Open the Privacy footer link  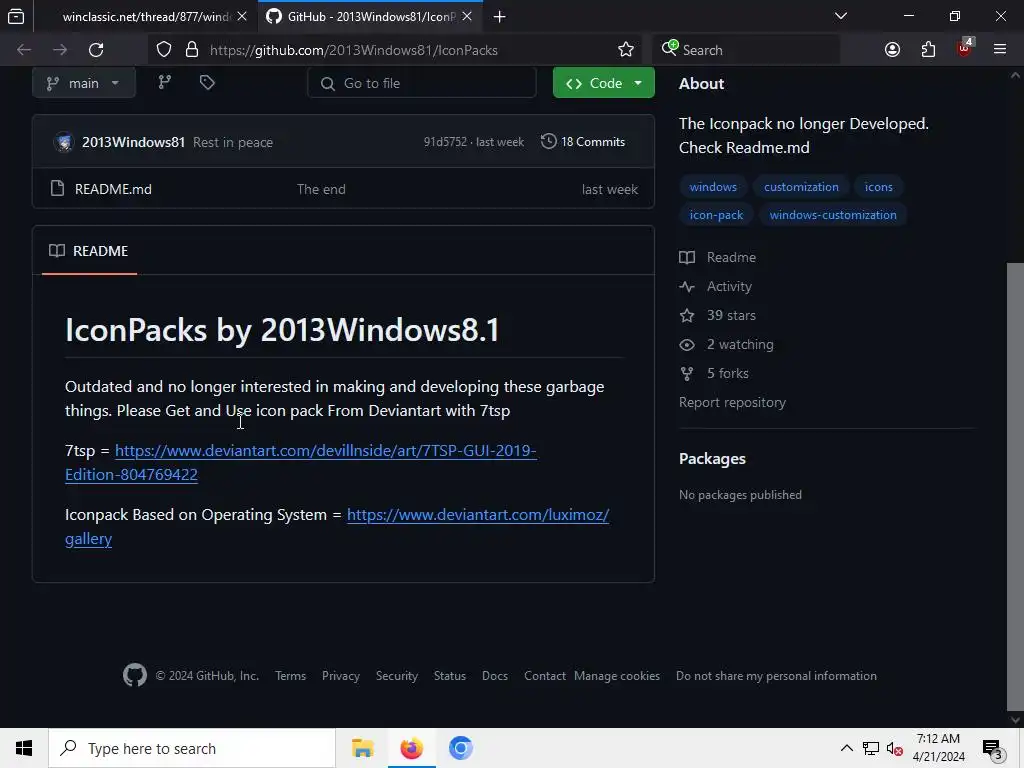(340, 676)
